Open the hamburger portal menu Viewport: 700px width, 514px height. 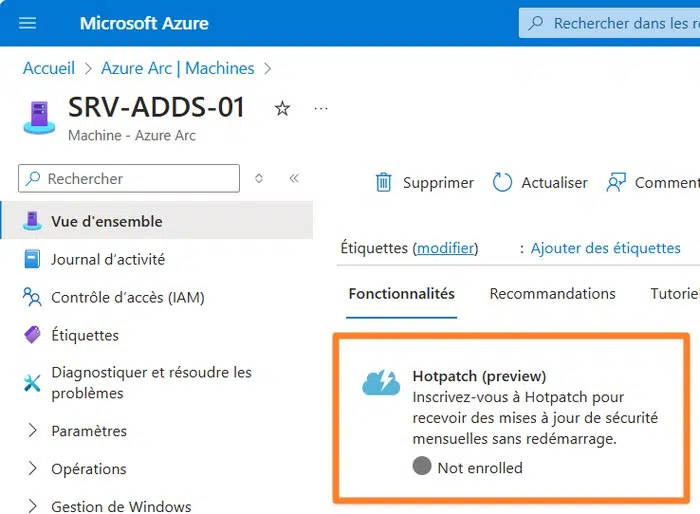[28, 23]
